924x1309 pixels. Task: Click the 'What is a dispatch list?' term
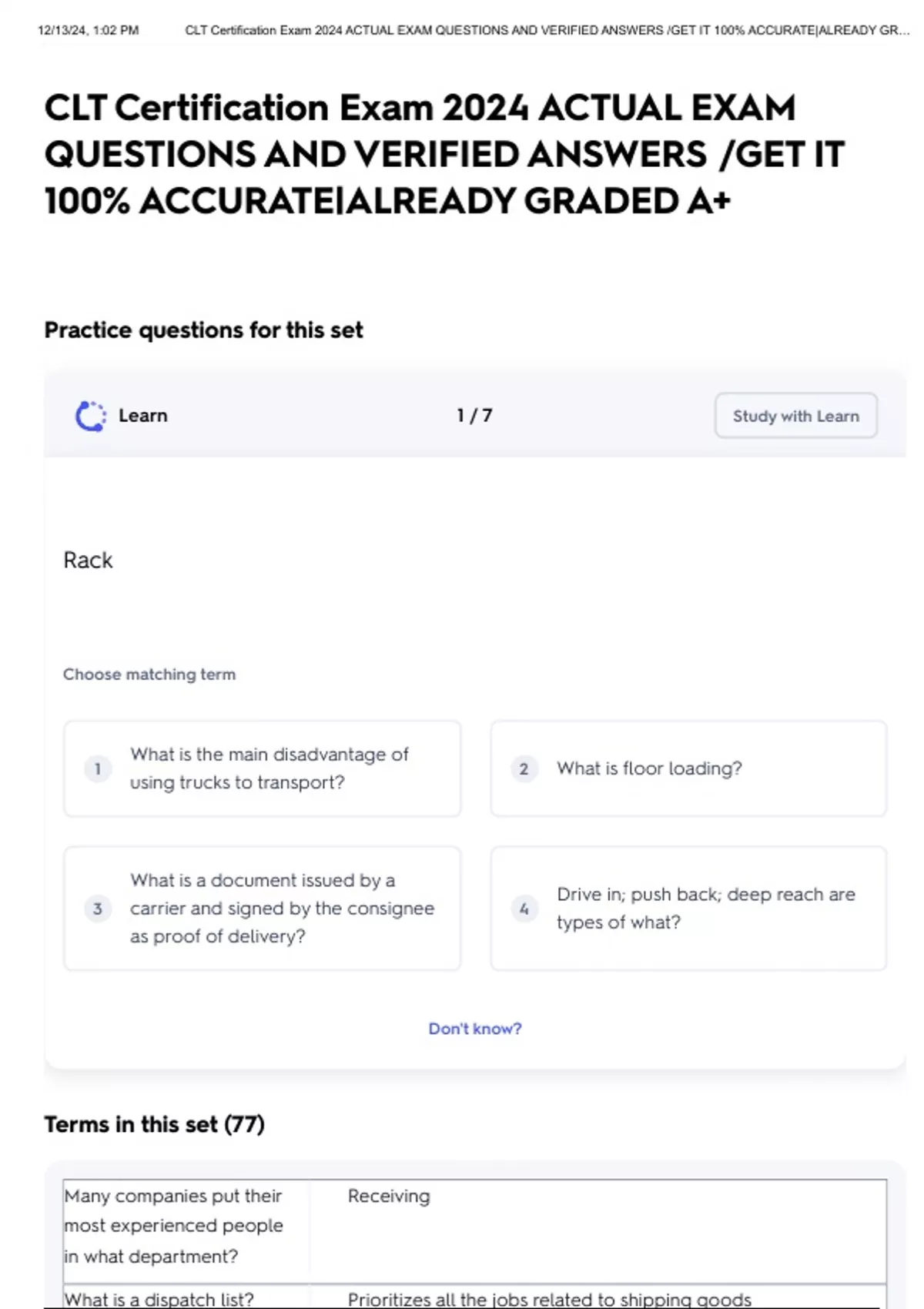pyautogui.click(x=159, y=1299)
